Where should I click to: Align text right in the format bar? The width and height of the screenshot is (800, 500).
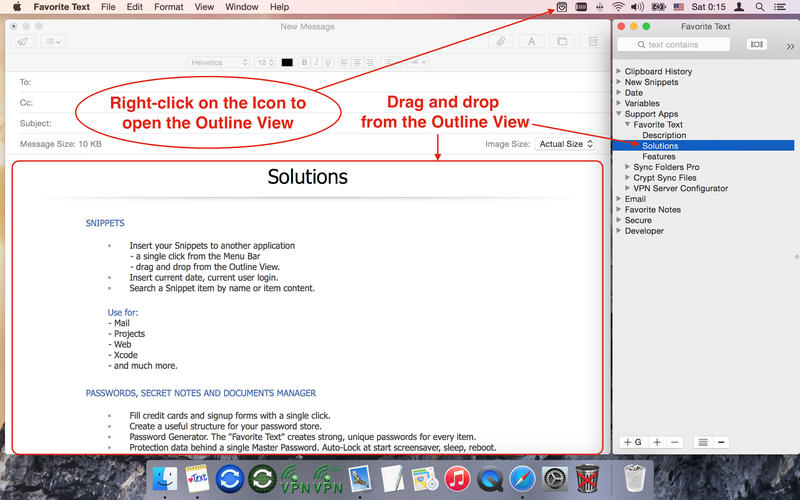(x=369, y=62)
